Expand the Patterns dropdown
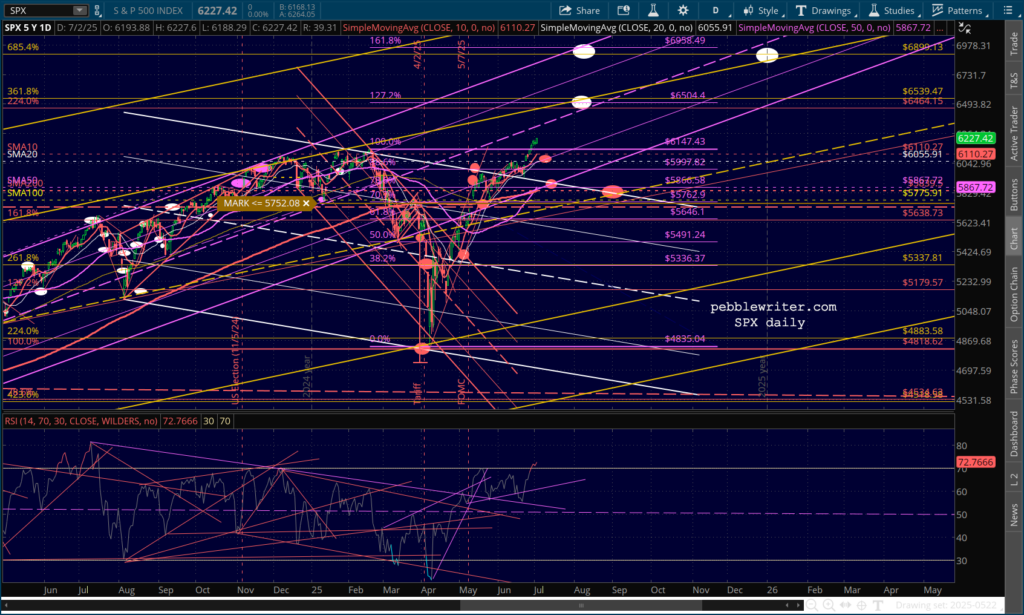Viewport: 1024px width, 615px height. click(958, 10)
